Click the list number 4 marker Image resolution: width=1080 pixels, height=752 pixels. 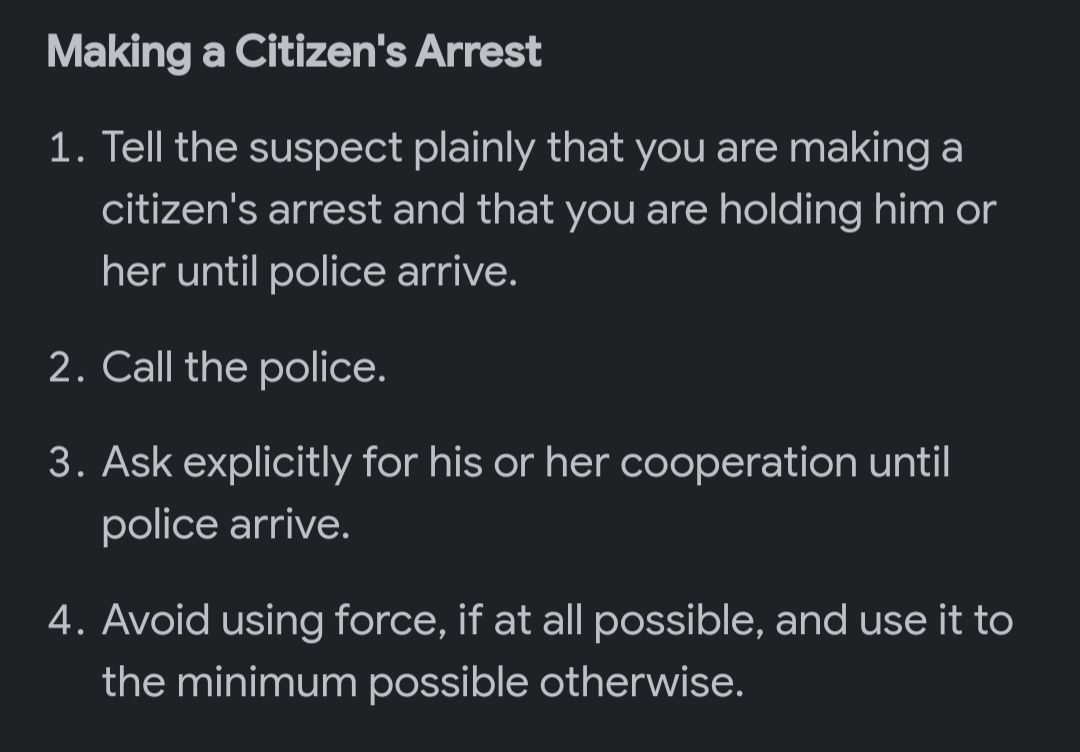pyautogui.click(x=65, y=621)
